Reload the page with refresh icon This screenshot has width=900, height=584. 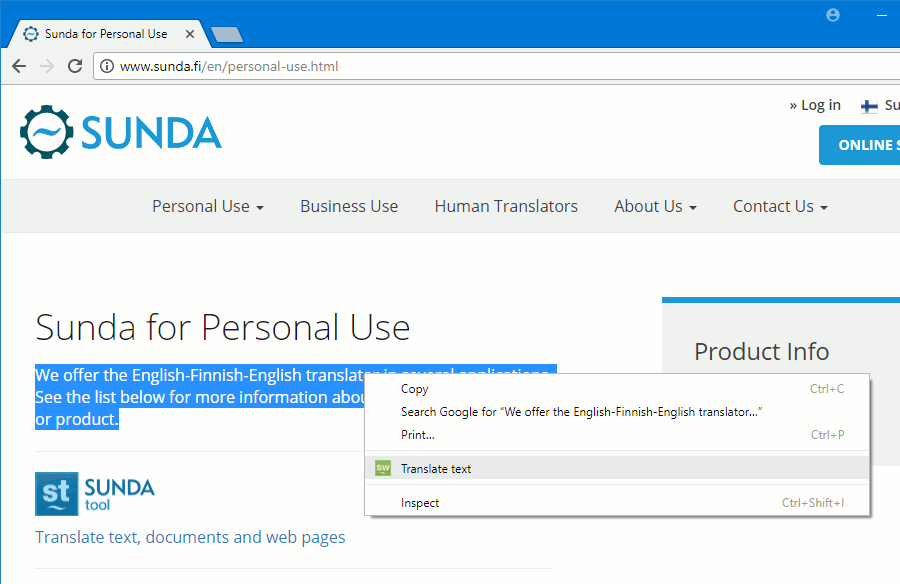pyautogui.click(x=75, y=66)
